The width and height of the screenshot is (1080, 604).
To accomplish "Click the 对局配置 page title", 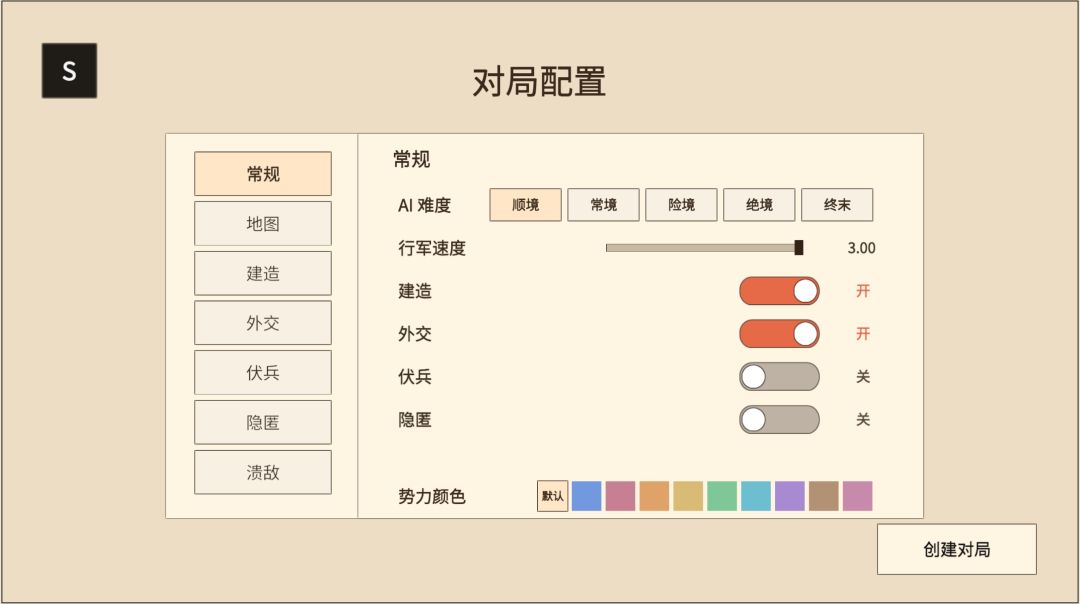I will (539, 82).
